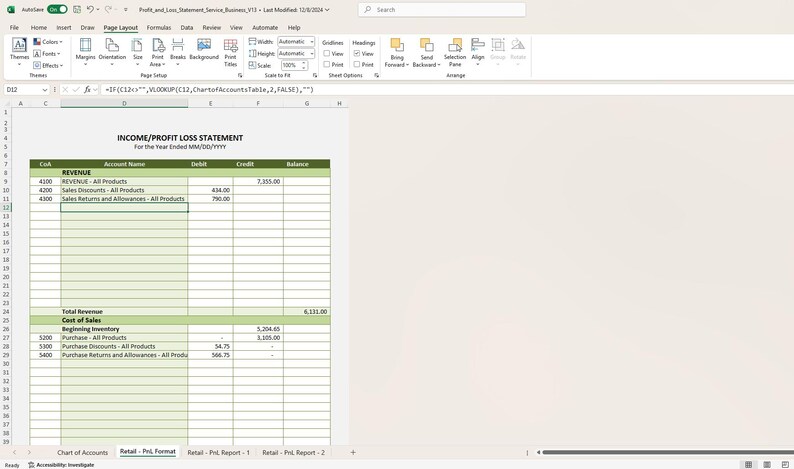The width and height of the screenshot is (794, 469).
Task: Switch to the Home ribbon tab
Action: 38,27
